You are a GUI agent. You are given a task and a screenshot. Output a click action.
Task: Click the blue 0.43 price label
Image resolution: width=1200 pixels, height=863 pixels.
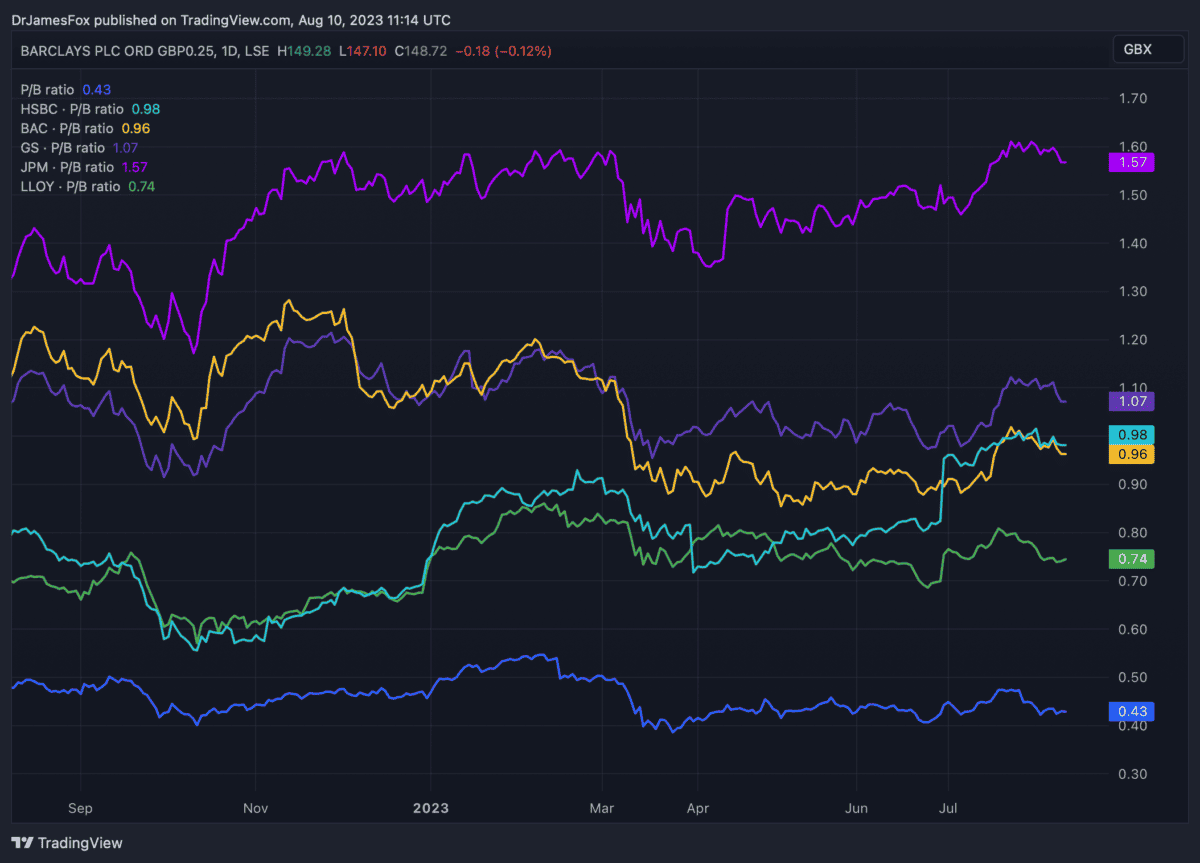point(1132,711)
